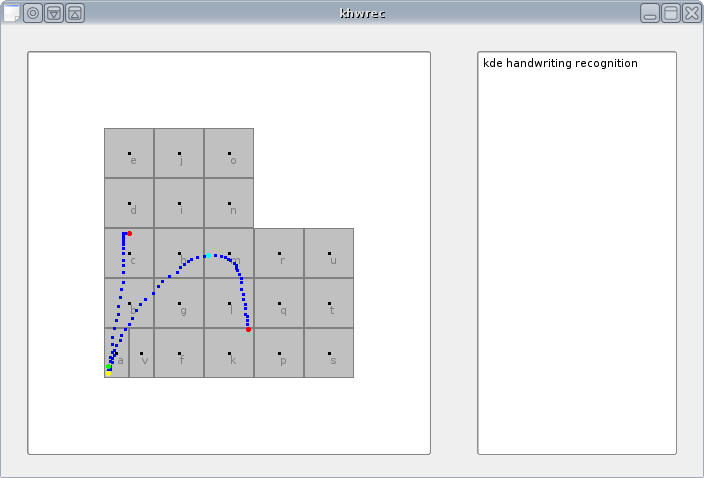Click the 'p' grid cell
704x478 pixels.
(x=279, y=353)
